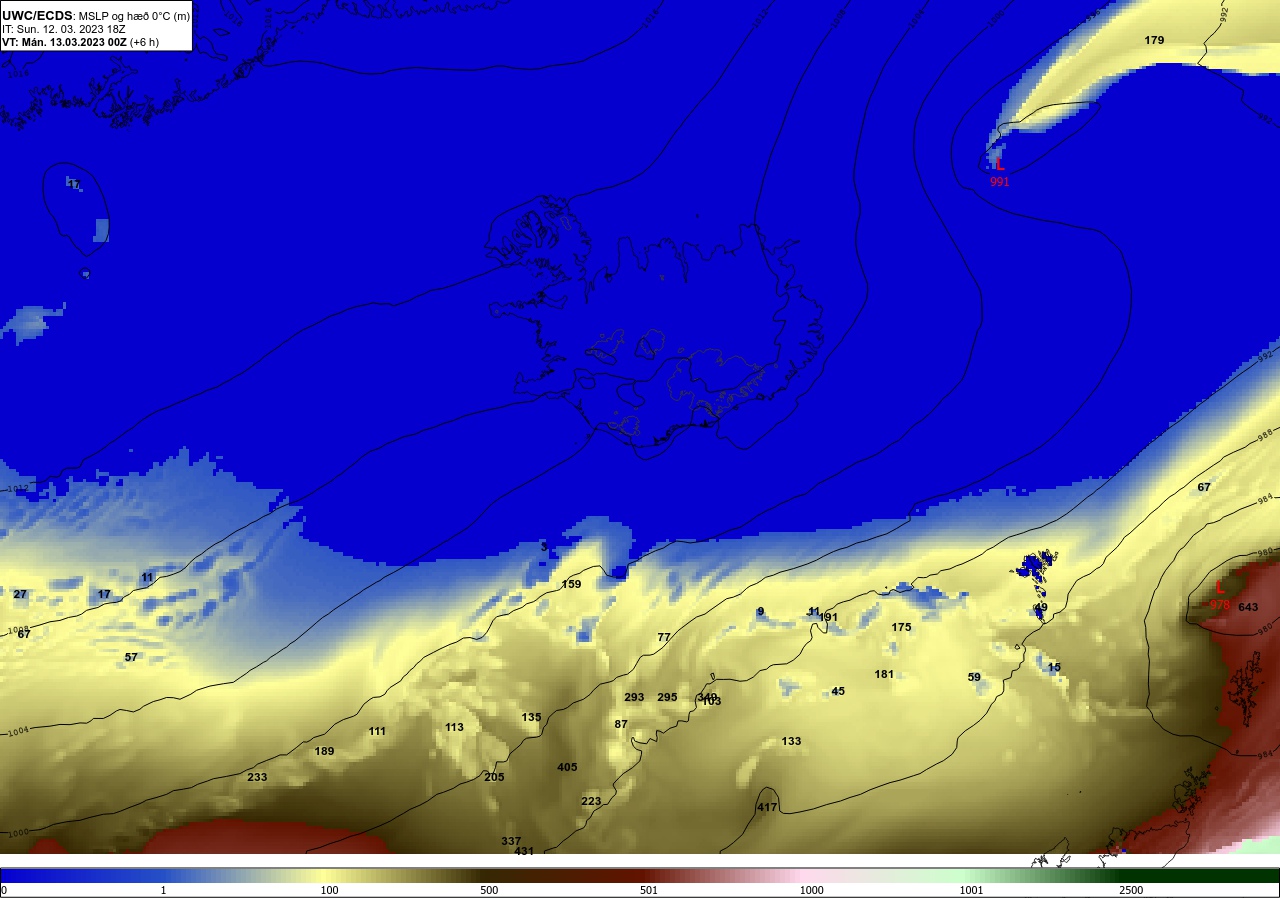Click the height value 205
This screenshot has height=898, width=1280.
(494, 777)
